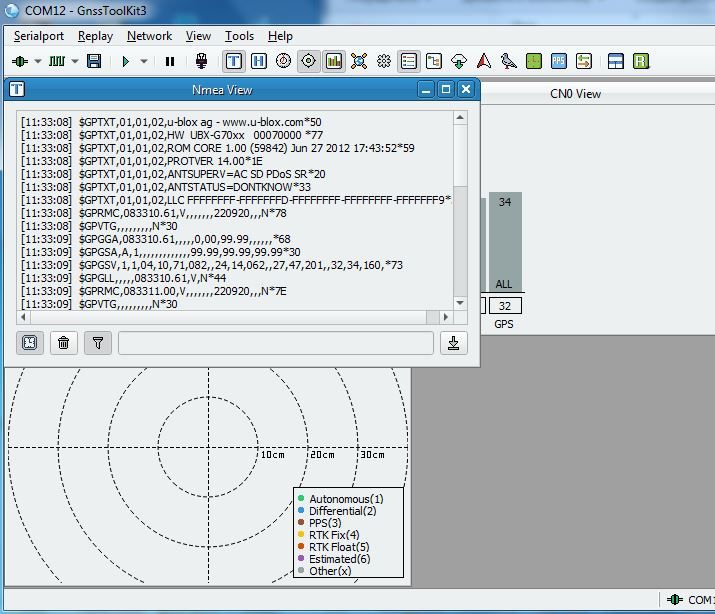Click the red navigation arrow icon
The width and height of the screenshot is (715, 614).
tap(484, 61)
